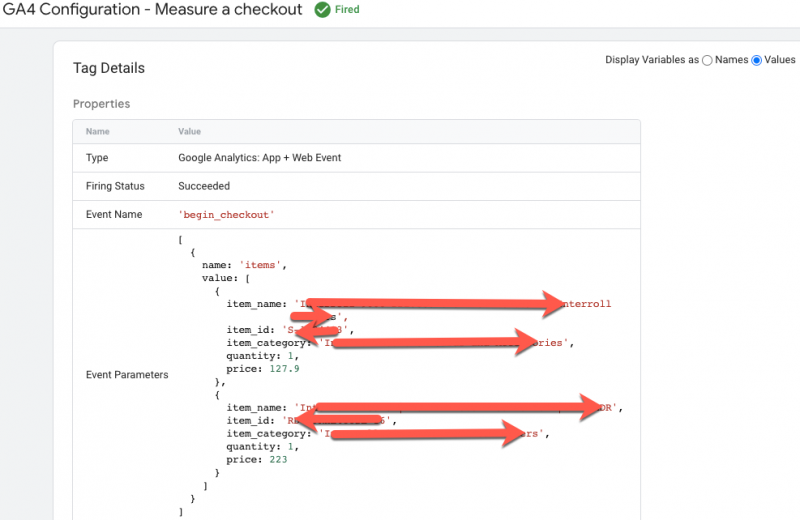Click the Display Variables as label
This screenshot has width=800, height=520.
pos(651,60)
